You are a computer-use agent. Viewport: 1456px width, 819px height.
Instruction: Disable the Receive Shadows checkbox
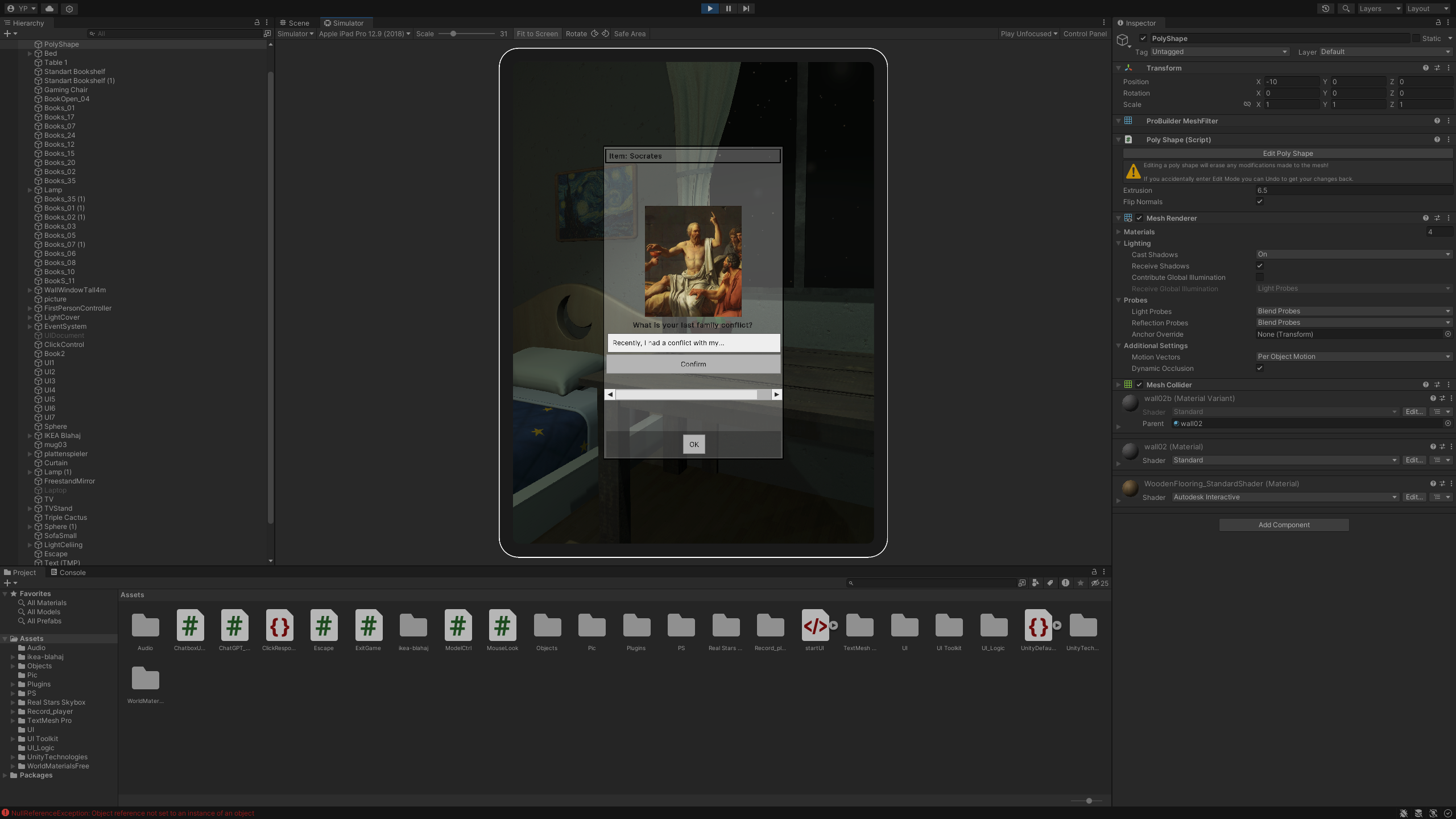tap(1260, 266)
